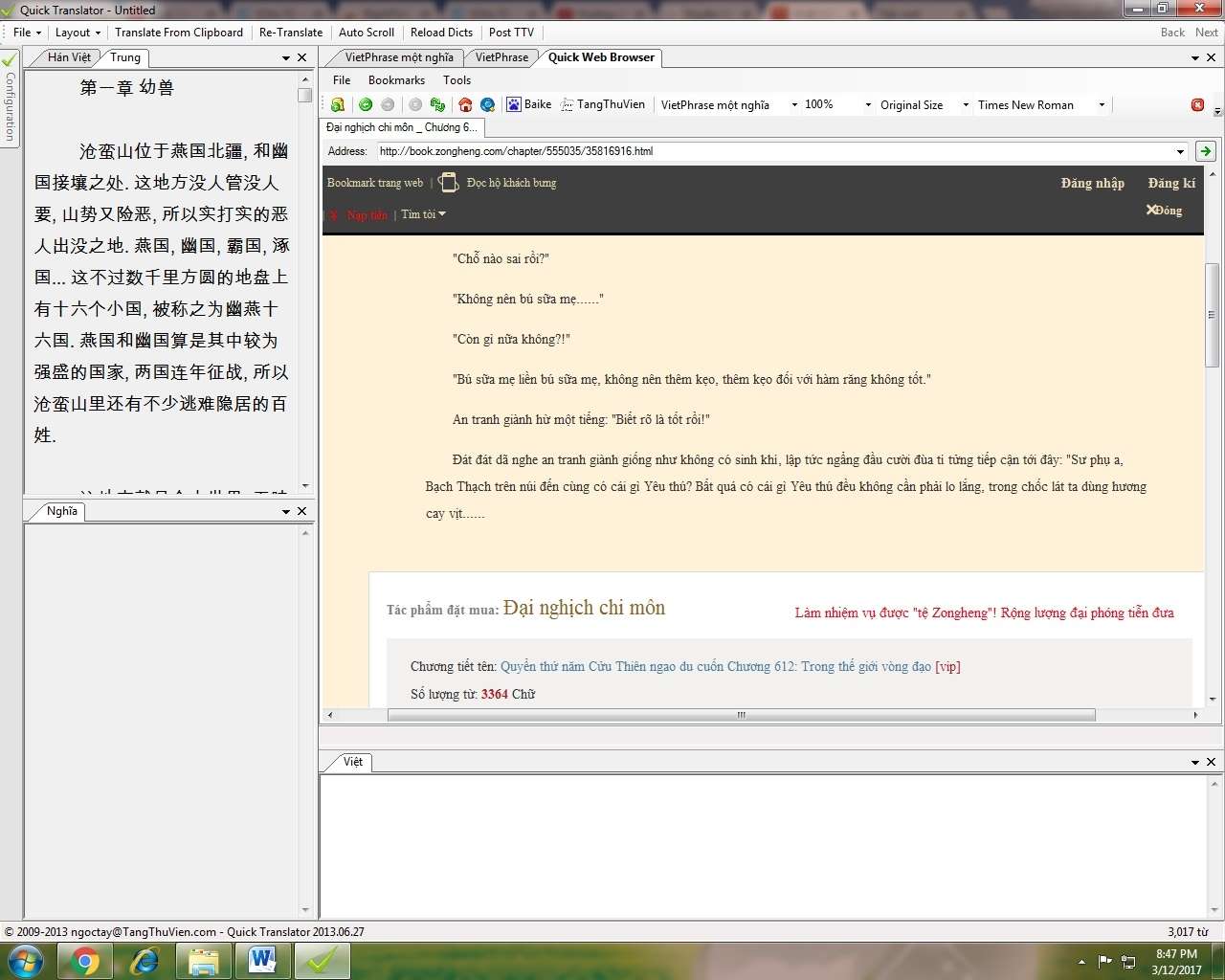Open the 100% zoom dropdown
The image size is (1225, 980).
(x=868, y=105)
